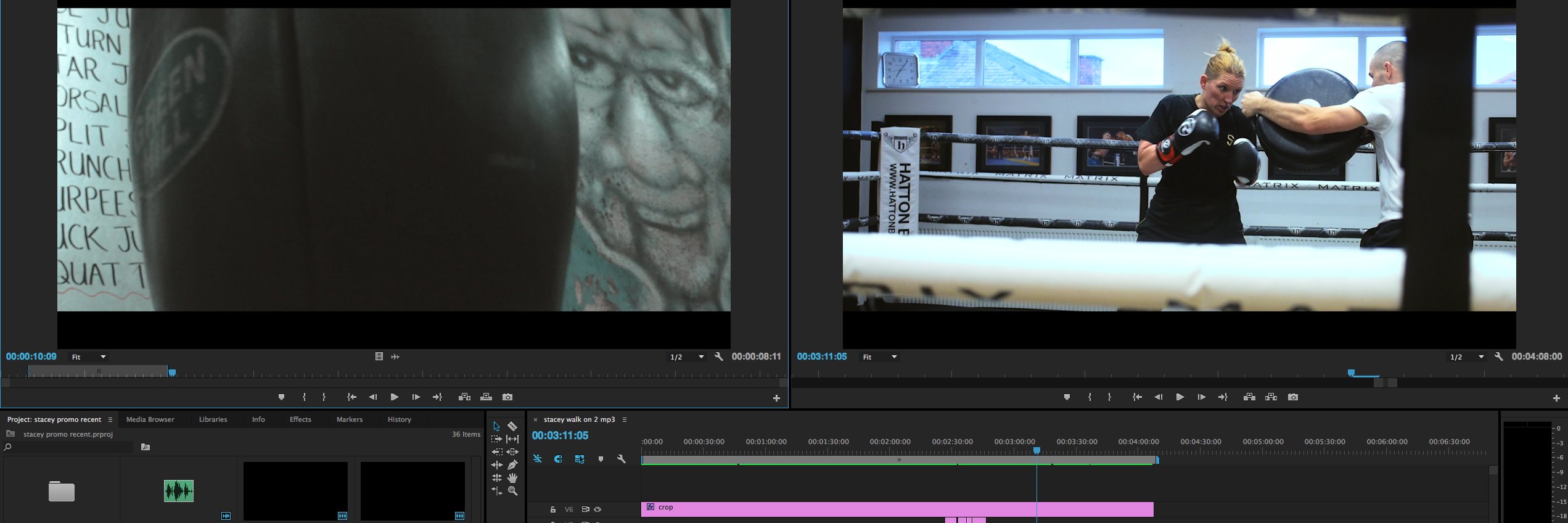Play the clip in Source Monitor
This screenshot has height=523, width=1568.
[x=395, y=397]
